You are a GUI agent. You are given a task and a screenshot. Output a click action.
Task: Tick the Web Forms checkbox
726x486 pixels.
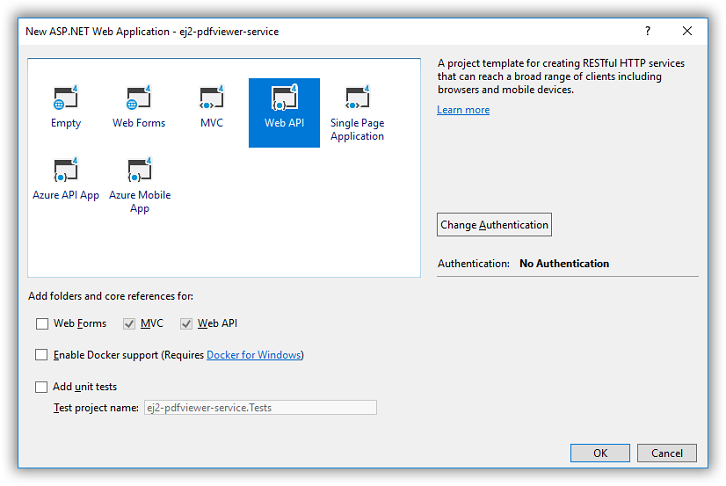(x=42, y=324)
